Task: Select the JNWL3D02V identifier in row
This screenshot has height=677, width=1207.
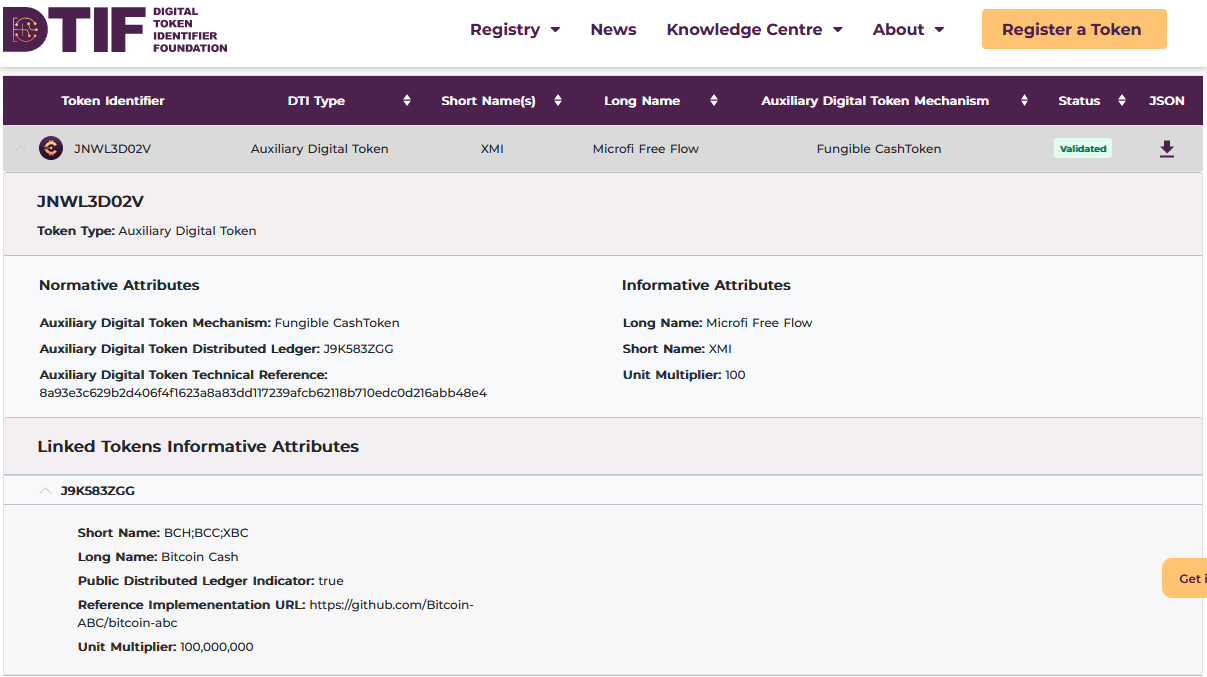Action: 113,149
